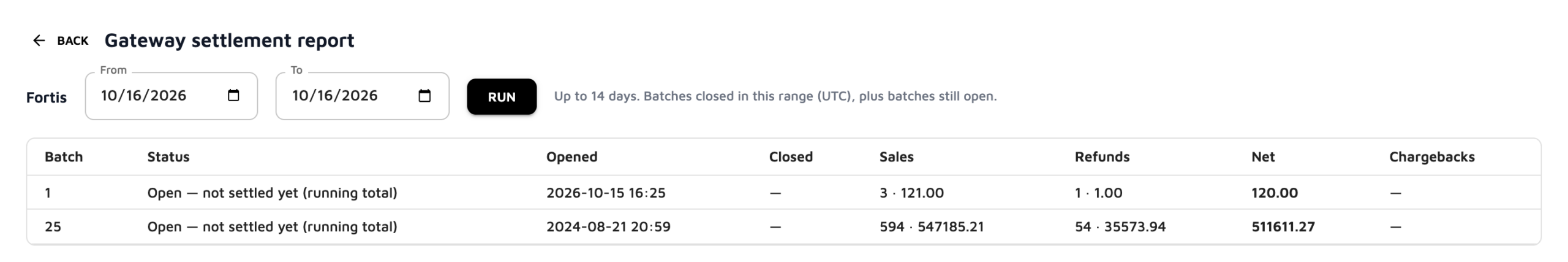Select the Chargebacks column header
The image size is (1568, 262).
1432,156
